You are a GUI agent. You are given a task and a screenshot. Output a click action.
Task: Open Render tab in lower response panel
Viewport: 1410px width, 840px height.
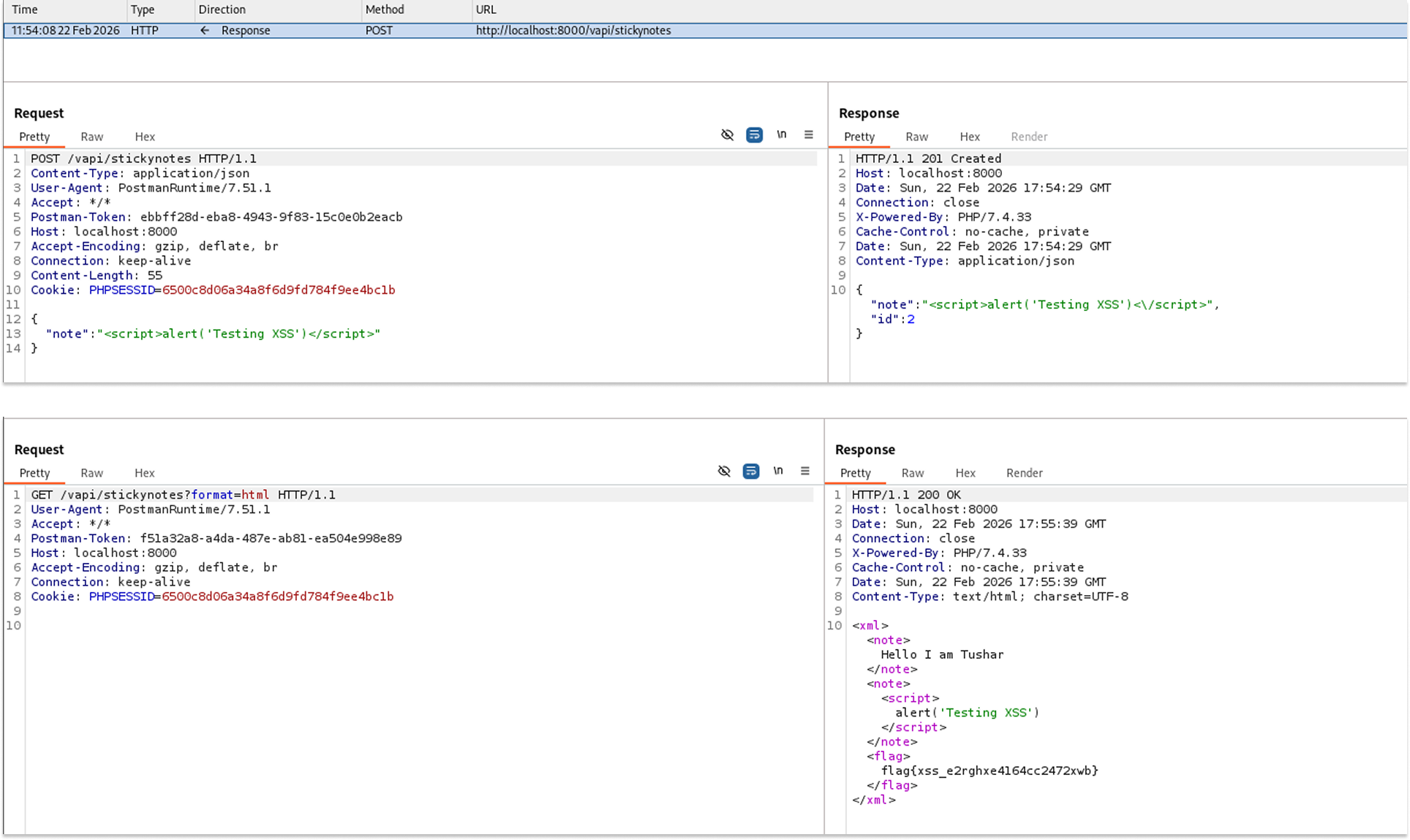[1024, 473]
